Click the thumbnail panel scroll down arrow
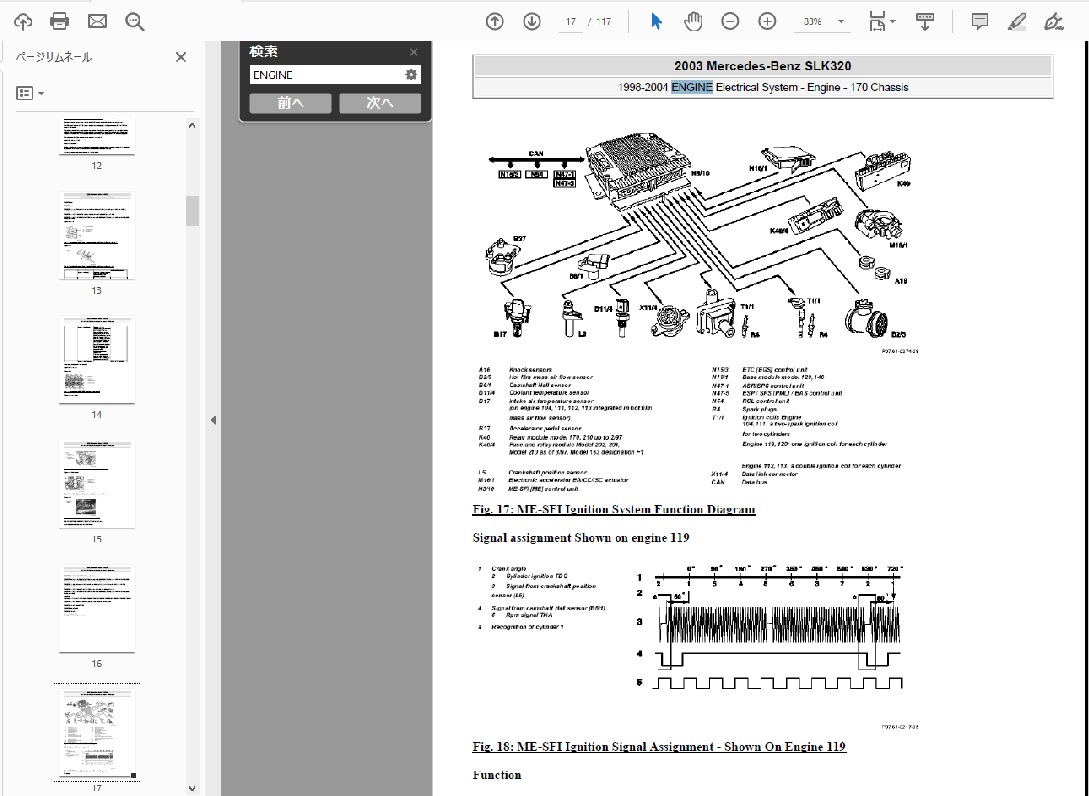This screenshot has height=796, width=1089. [x=192, y=788]
